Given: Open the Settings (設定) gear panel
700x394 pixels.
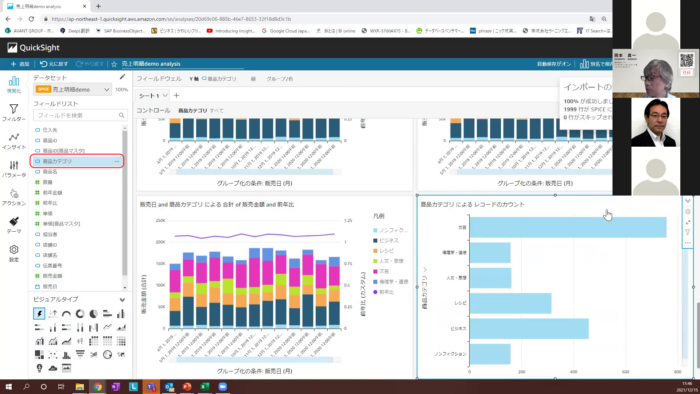Looking at the screenshot, I should [14, 253].
